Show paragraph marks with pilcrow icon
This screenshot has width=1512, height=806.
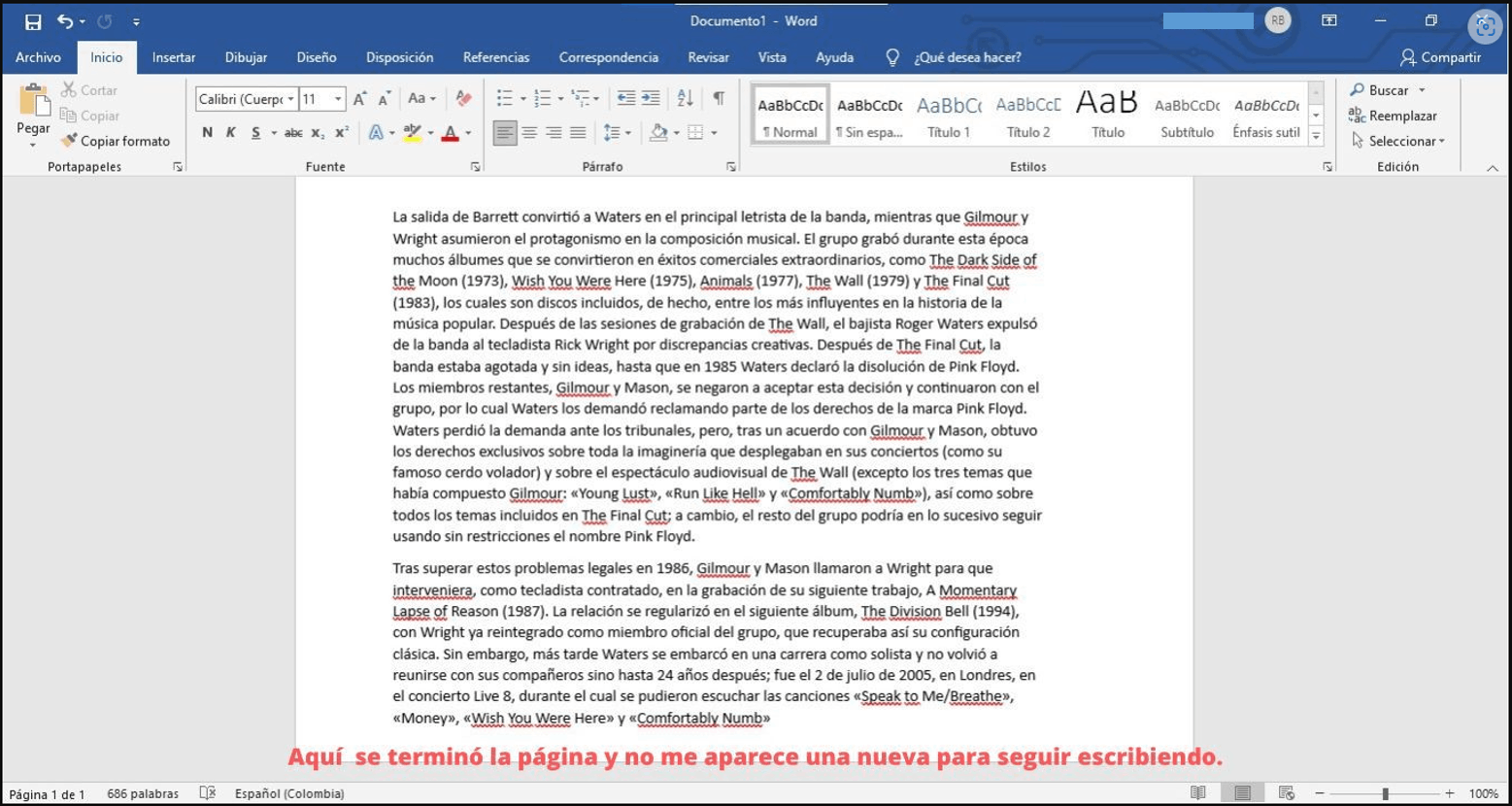(x=719, y=98)
